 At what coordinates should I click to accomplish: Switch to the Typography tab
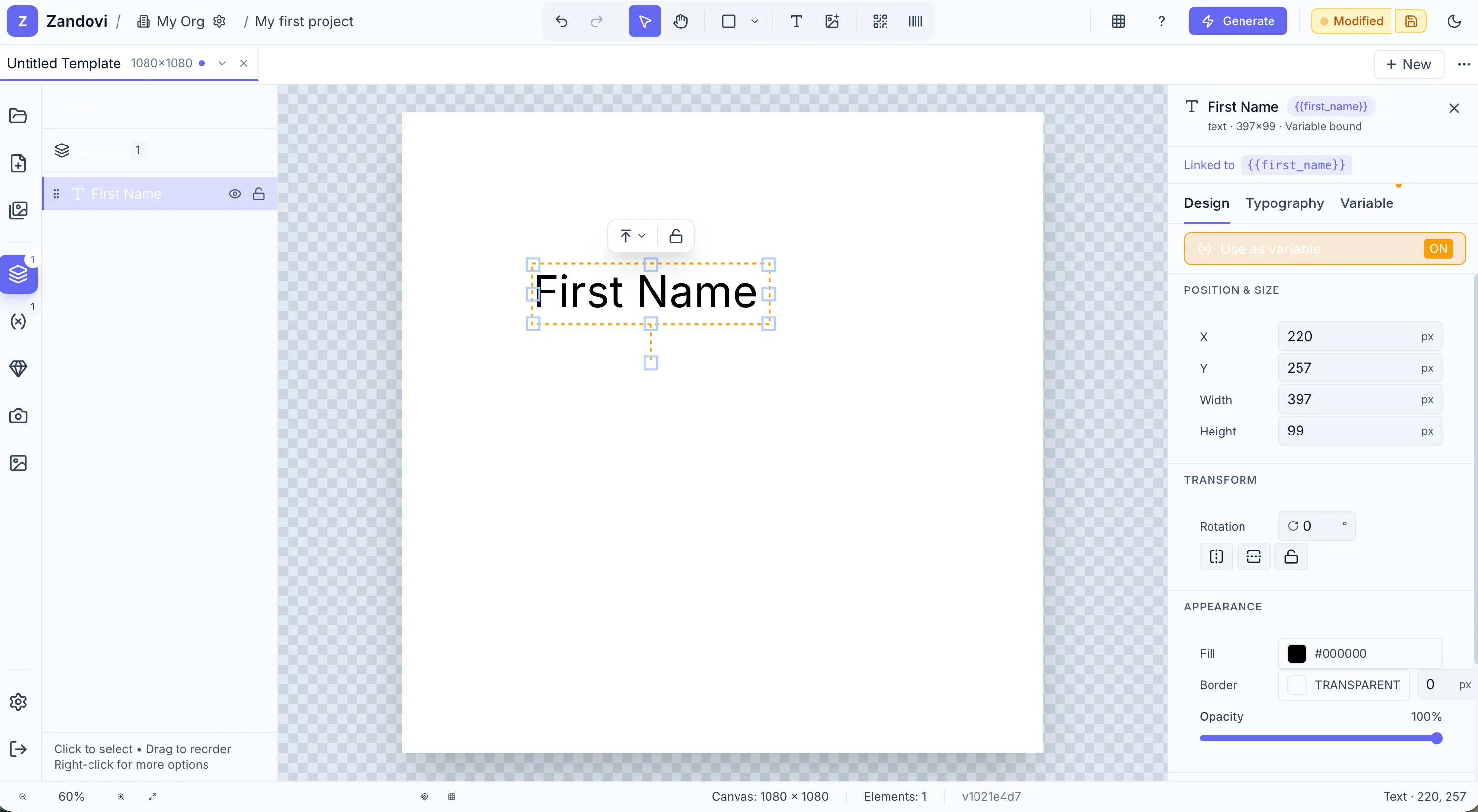coord(1285,203)
